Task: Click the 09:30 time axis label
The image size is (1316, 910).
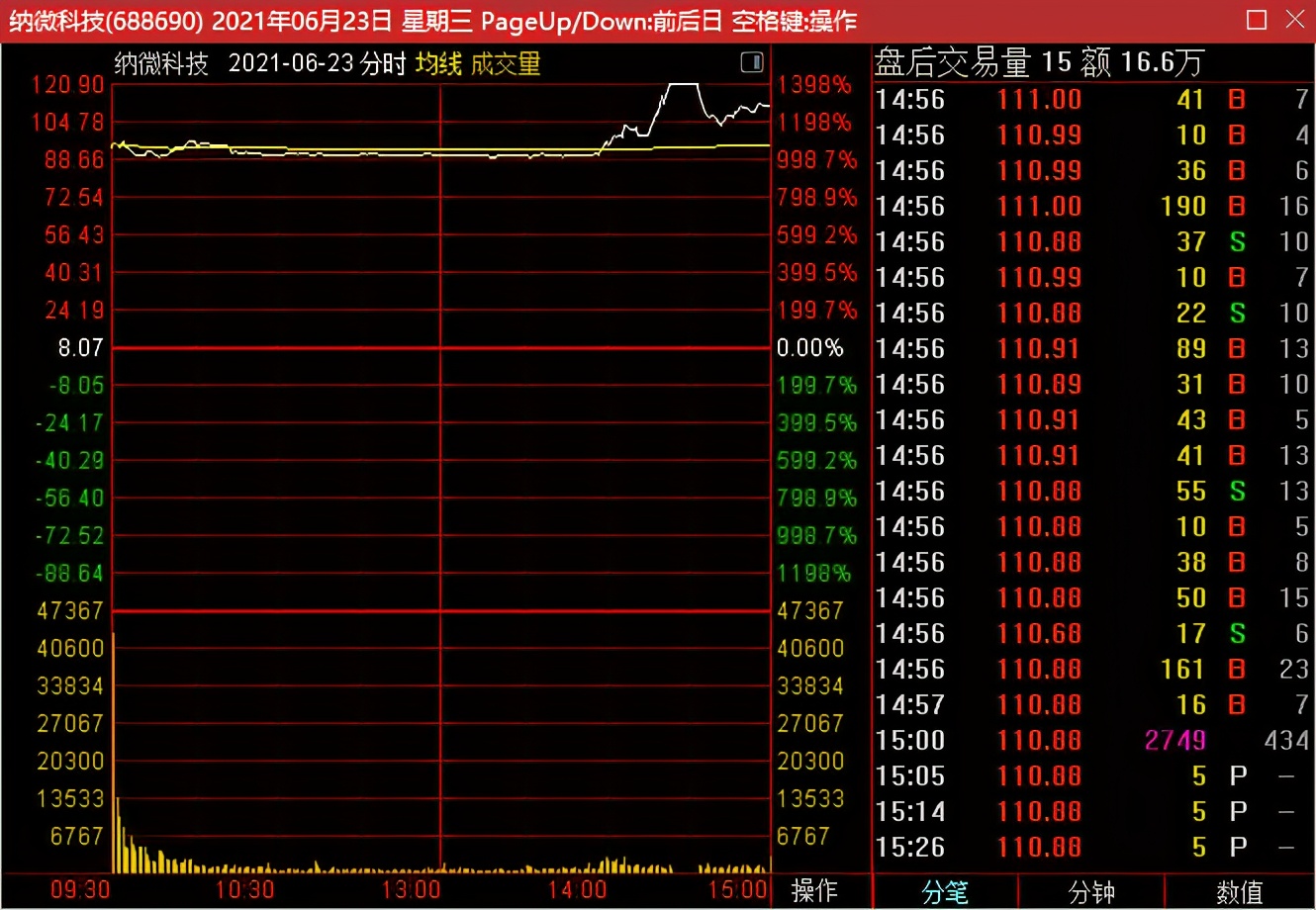Action: coord(80,889)
